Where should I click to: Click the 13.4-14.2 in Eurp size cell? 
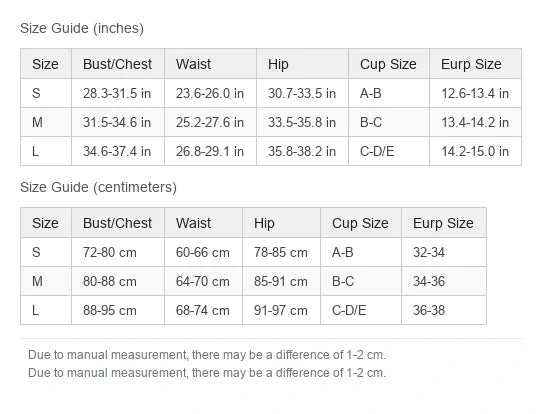click(475, 122)
